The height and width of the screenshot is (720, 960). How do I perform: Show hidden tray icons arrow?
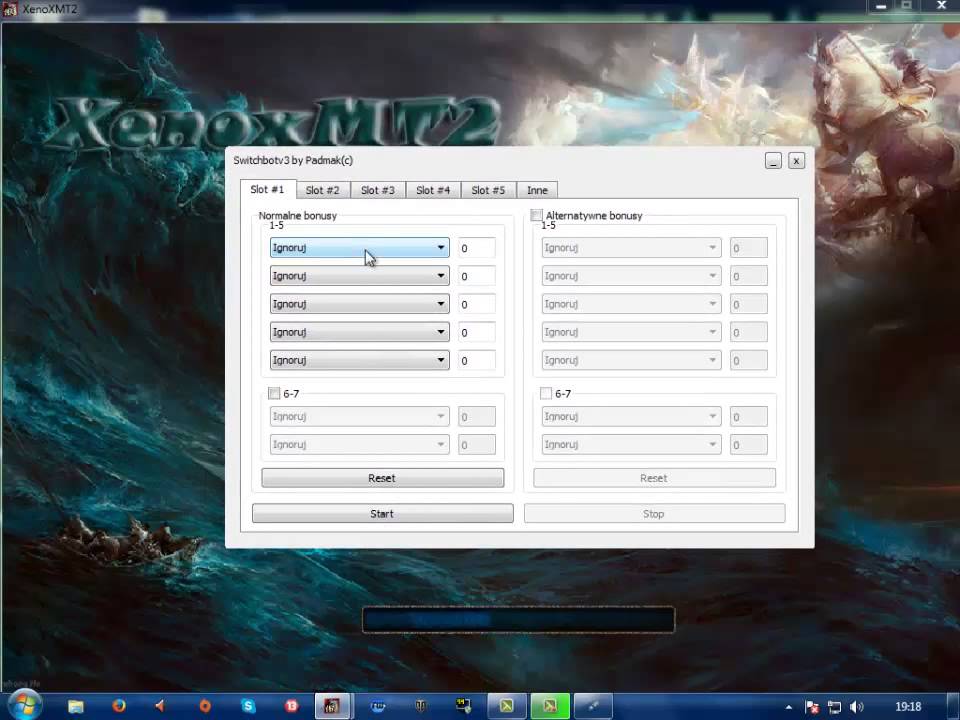point(789,707)
